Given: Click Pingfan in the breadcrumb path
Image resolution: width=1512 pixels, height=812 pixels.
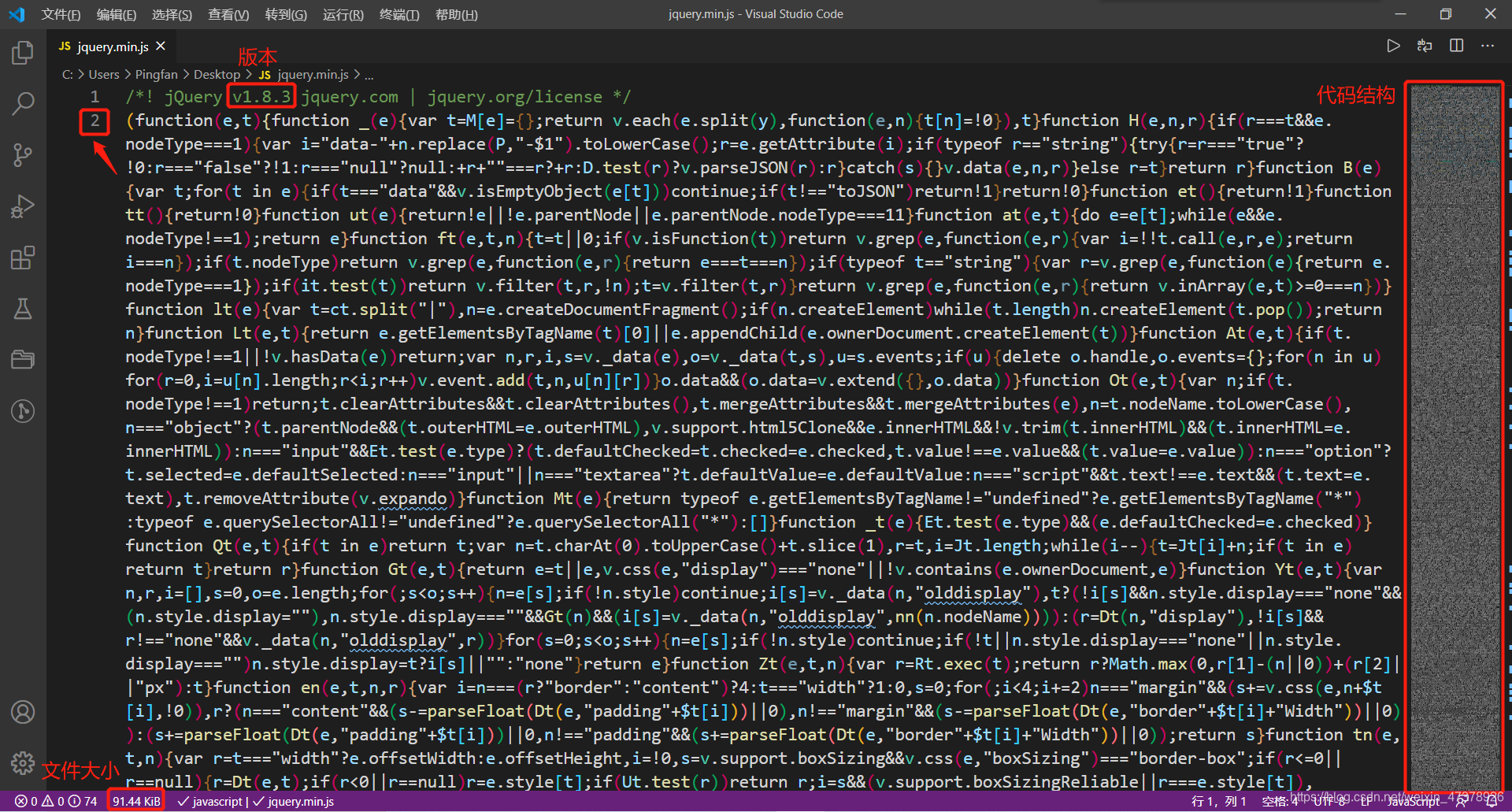Looking at the screenshot, I should pos(156,74).
